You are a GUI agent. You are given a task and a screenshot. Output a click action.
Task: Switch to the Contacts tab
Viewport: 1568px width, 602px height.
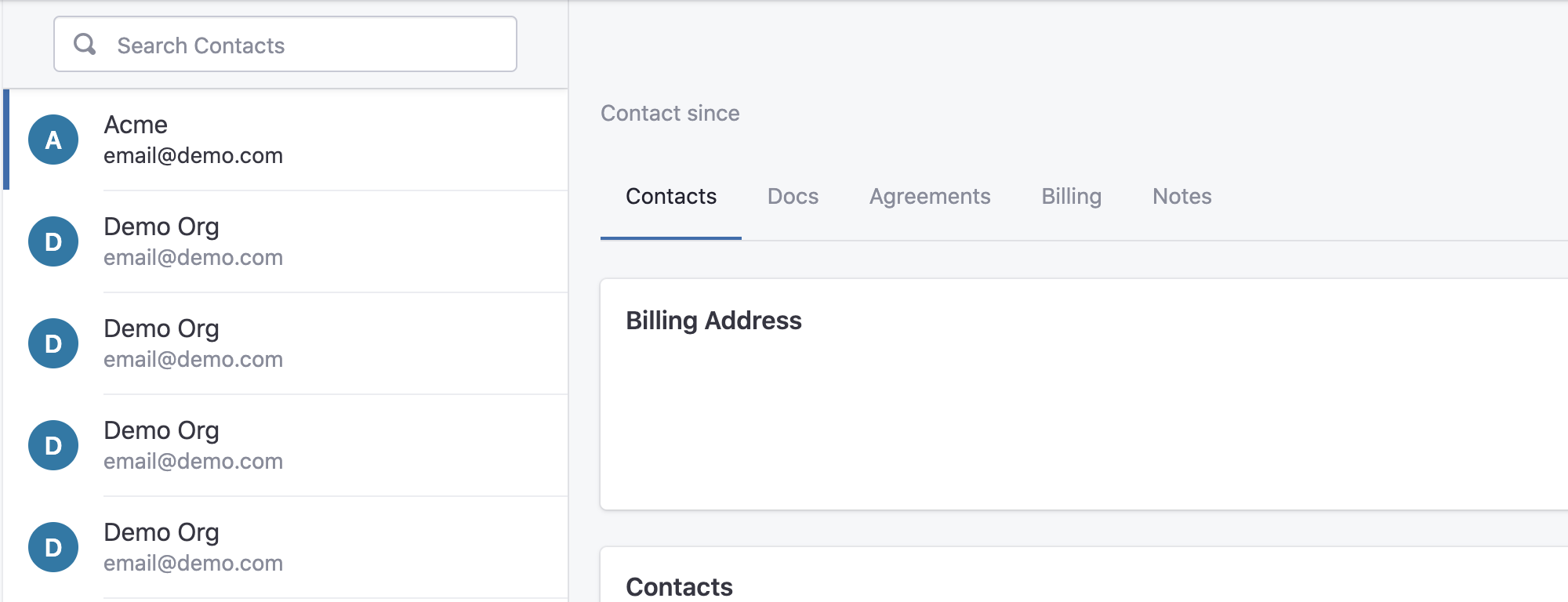pyautogui.click(x=671, y=196)
